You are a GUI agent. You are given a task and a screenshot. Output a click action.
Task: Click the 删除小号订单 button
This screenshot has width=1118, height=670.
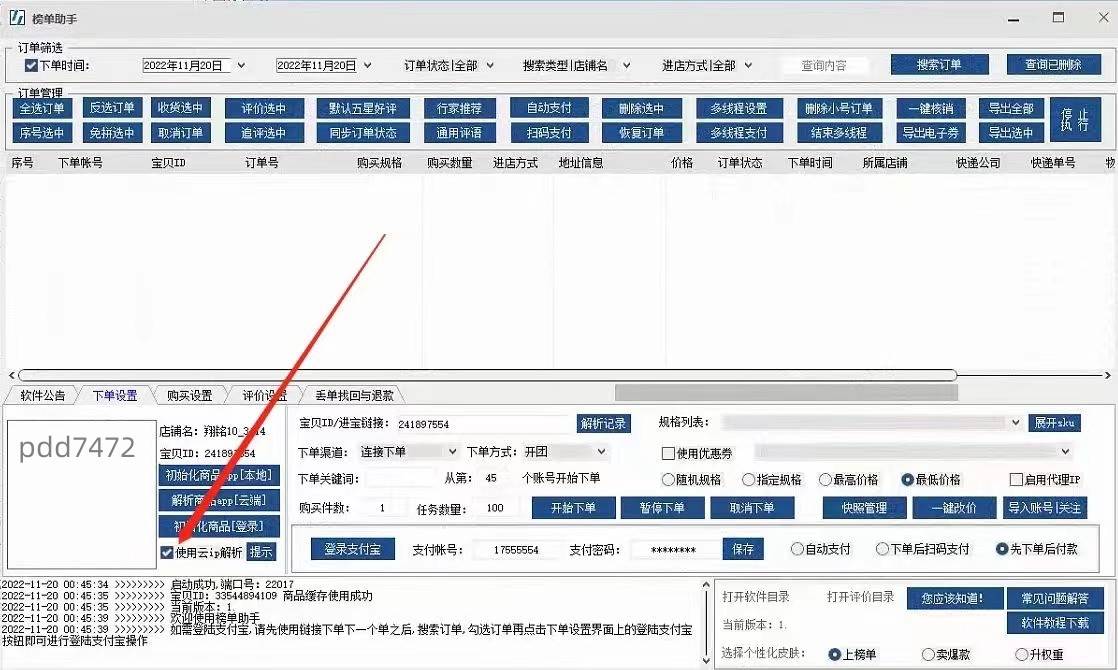pyautogui.click(x=839, y=108)
